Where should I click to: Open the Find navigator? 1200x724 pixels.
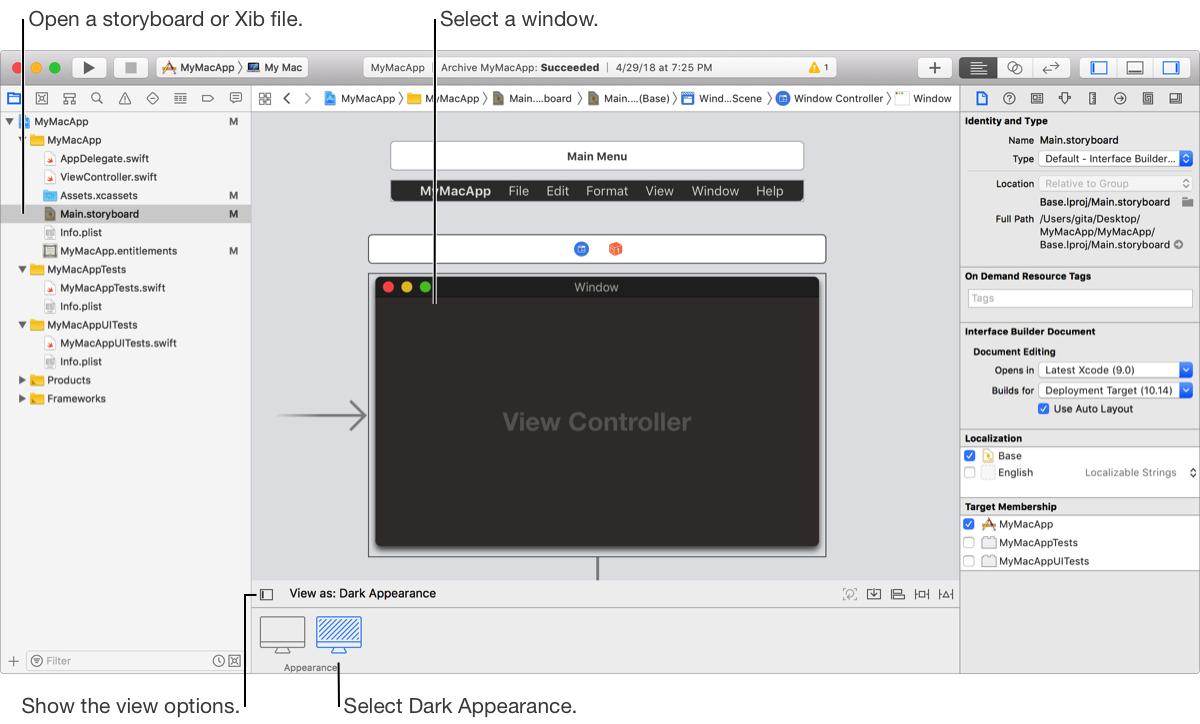point(97,98)
